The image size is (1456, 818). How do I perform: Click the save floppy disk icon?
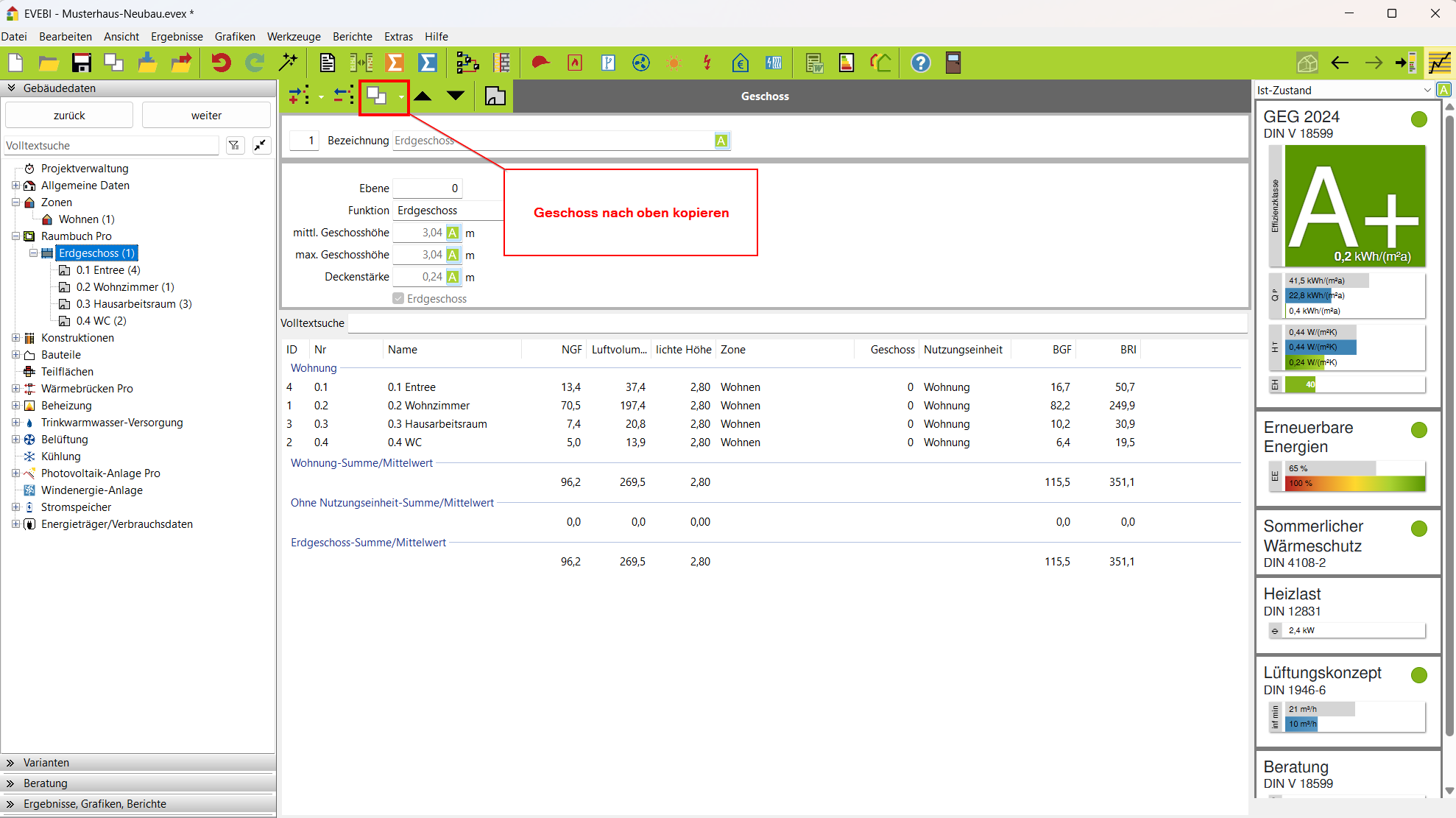pyautogui.click(x=81, y=63)
